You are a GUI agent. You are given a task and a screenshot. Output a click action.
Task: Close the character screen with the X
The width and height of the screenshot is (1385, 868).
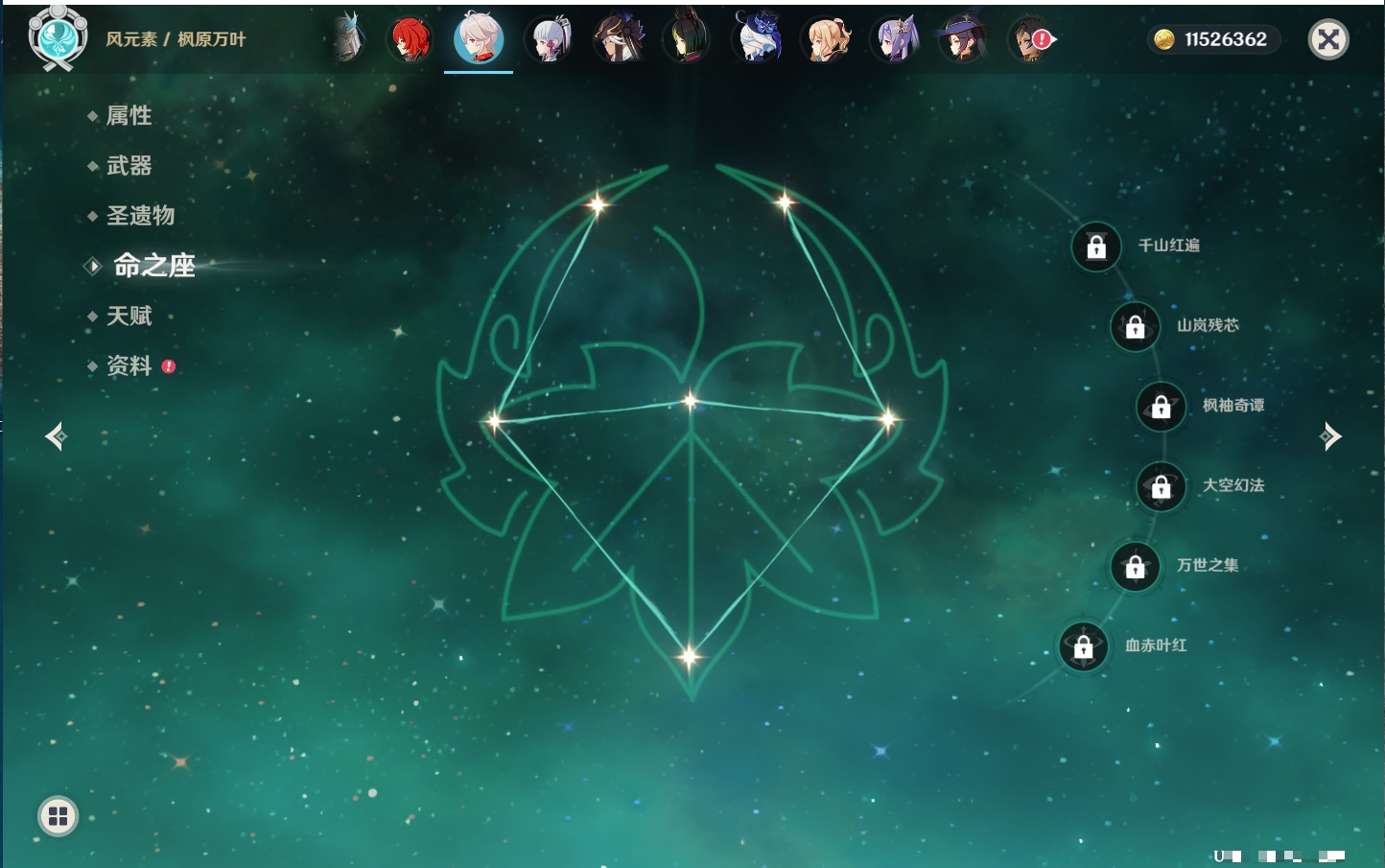[x=1328, y=39]
